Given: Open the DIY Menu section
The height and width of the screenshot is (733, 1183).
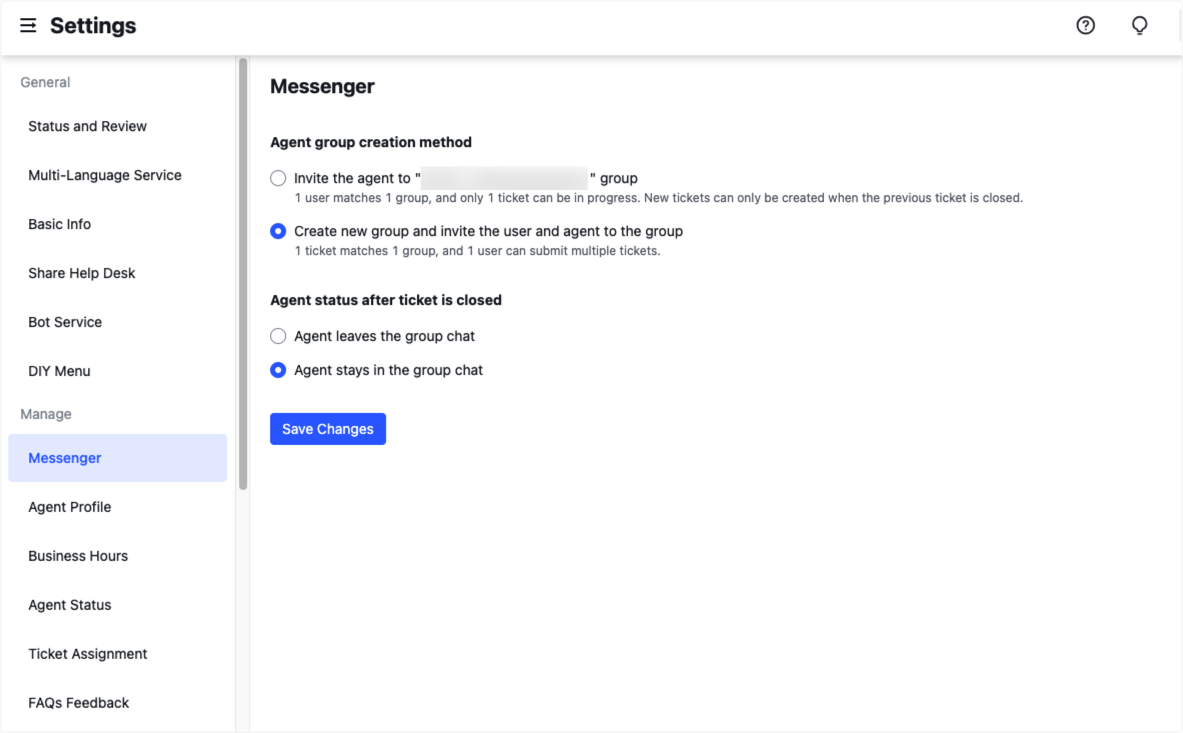Looking at the screenshot, I should 59,371.
